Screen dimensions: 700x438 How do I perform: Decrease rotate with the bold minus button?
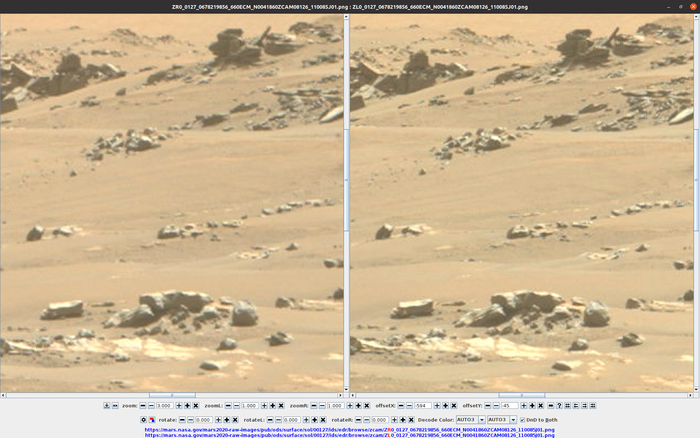click(x=182, y=419)
